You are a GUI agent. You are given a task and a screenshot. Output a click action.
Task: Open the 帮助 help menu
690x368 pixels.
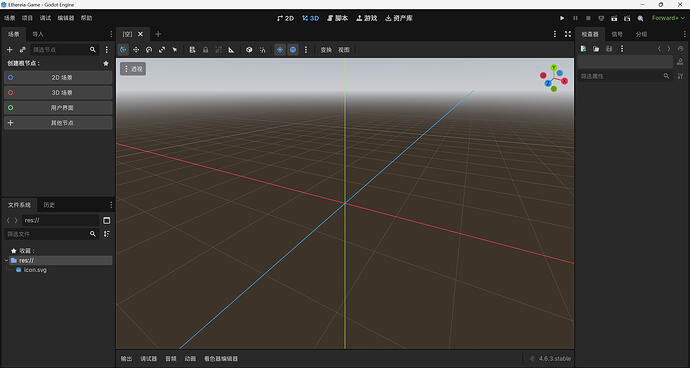pos(87,18)
